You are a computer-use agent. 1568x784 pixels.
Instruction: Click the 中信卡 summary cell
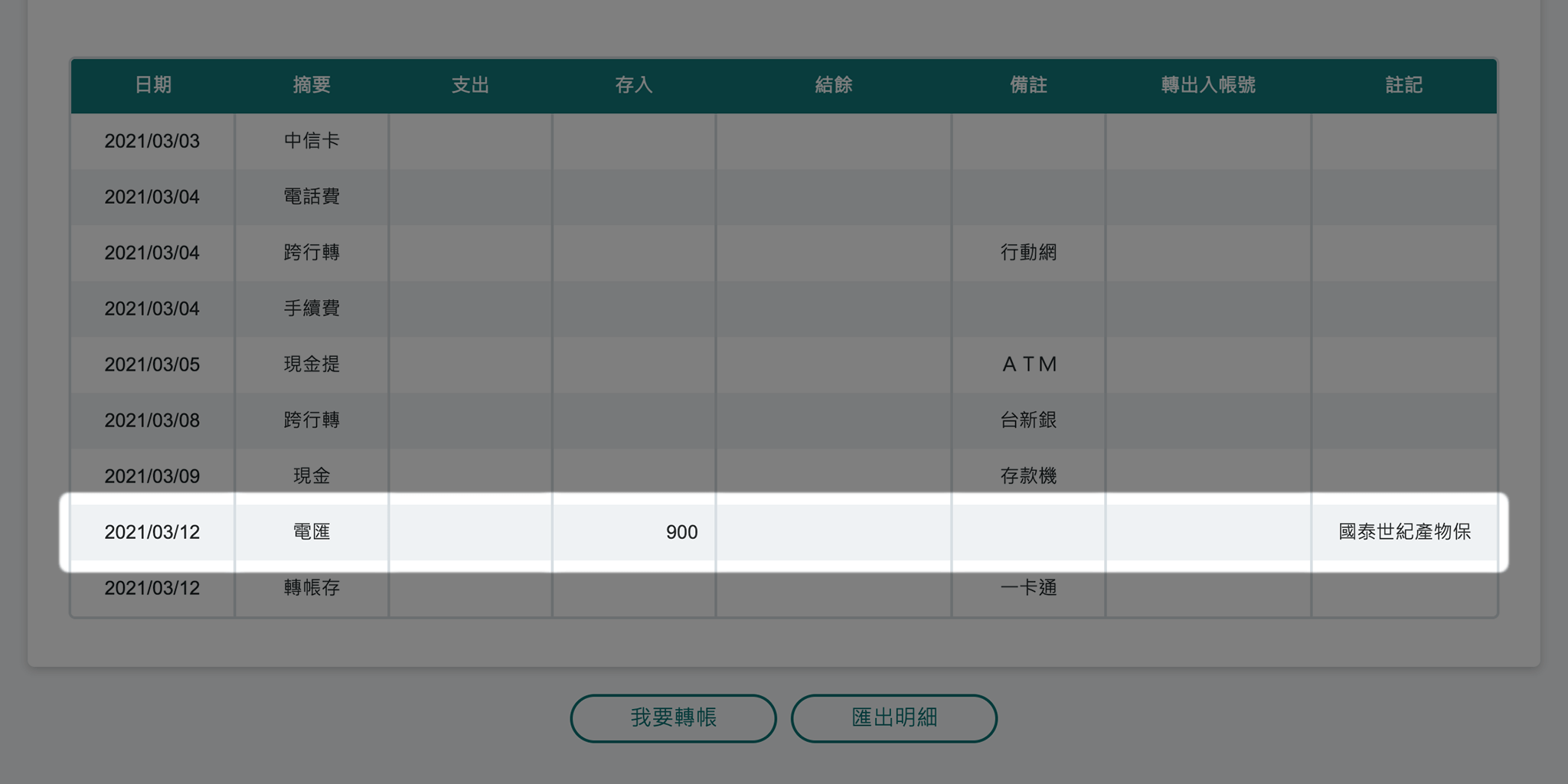(312, 141)
